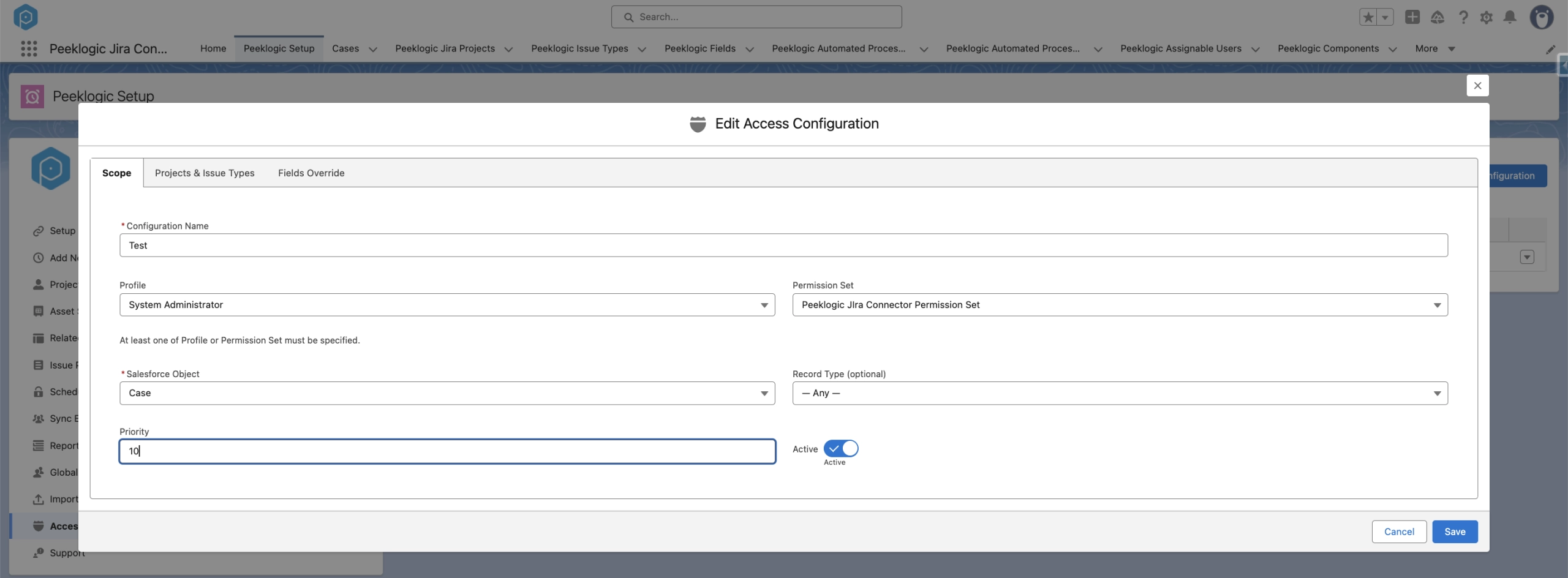Open the Peeklogic Assignable Users tab

coord(1181,48)
